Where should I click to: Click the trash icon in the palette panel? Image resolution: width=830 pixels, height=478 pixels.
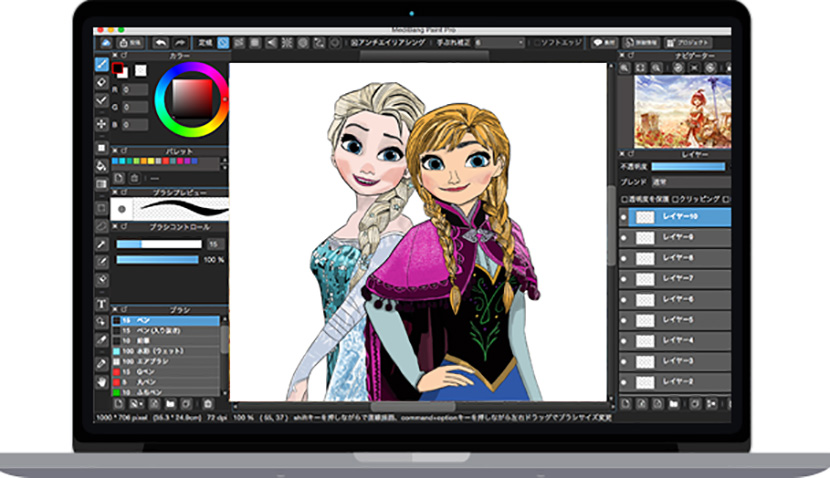[134, 178]
